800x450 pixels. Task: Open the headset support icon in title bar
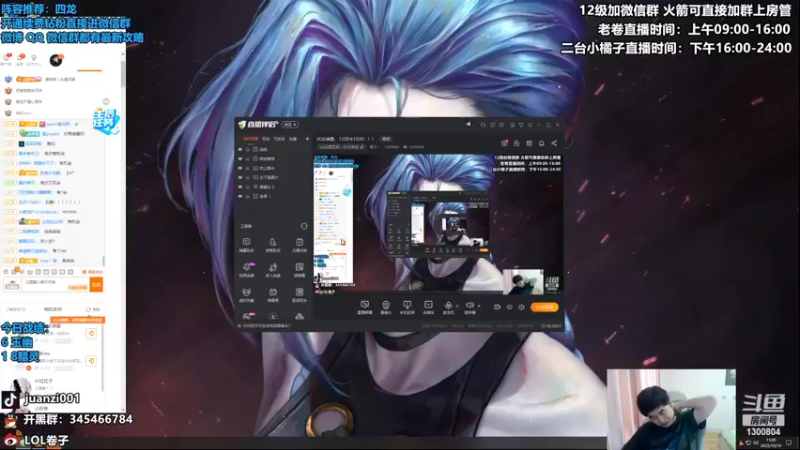click(x=483, y=124)
